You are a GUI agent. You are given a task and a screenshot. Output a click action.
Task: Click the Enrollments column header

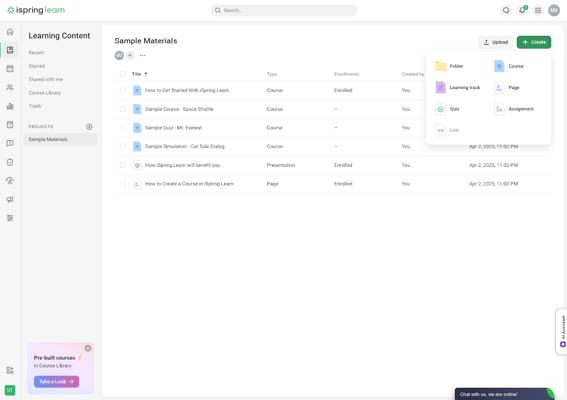coord(346,74)
